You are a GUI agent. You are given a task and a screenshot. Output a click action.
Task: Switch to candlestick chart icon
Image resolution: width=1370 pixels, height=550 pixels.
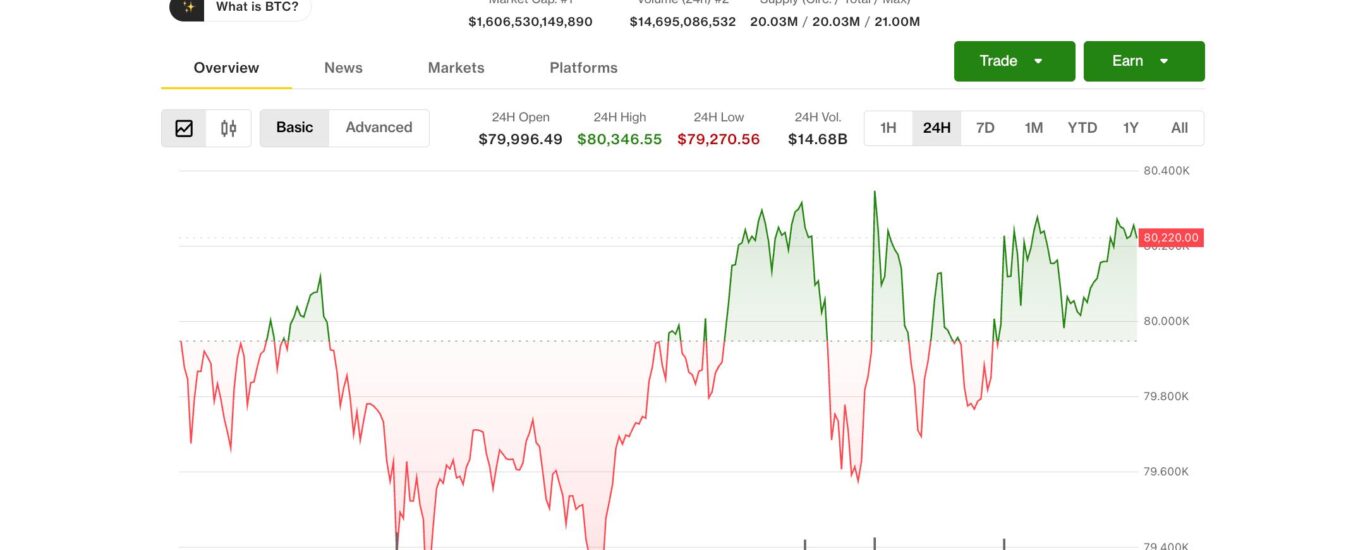(x=229, y=128)
